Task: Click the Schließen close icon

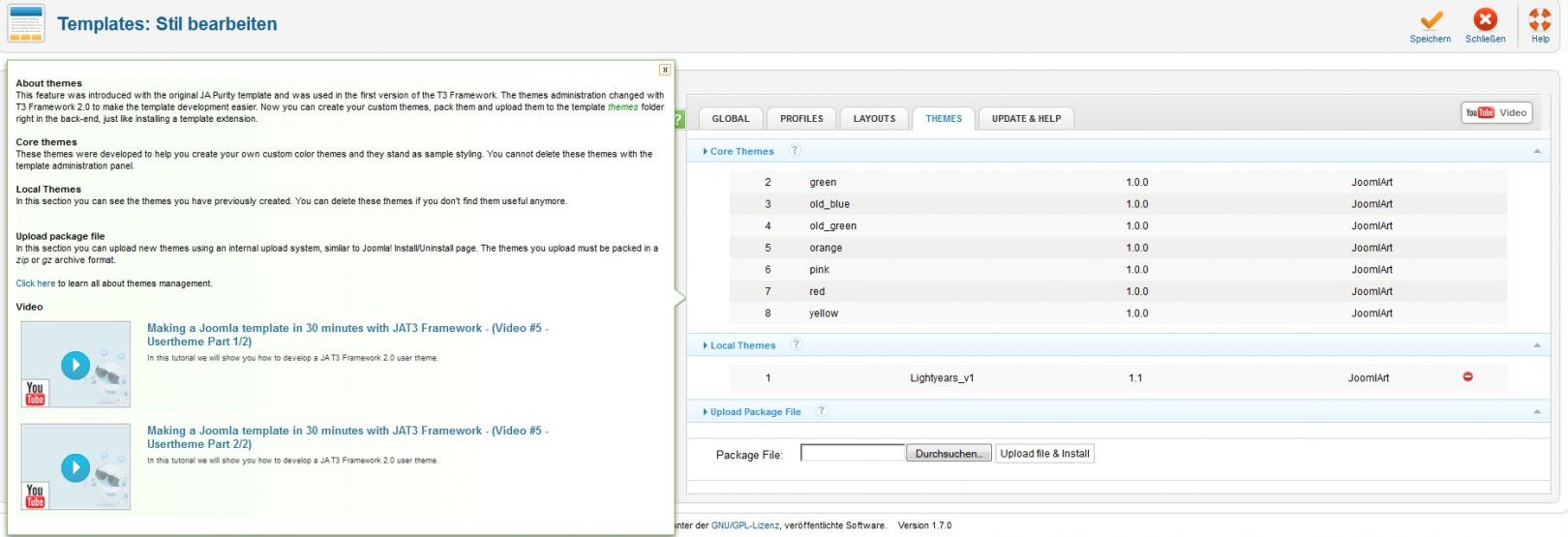Action: pos(1485,19)
